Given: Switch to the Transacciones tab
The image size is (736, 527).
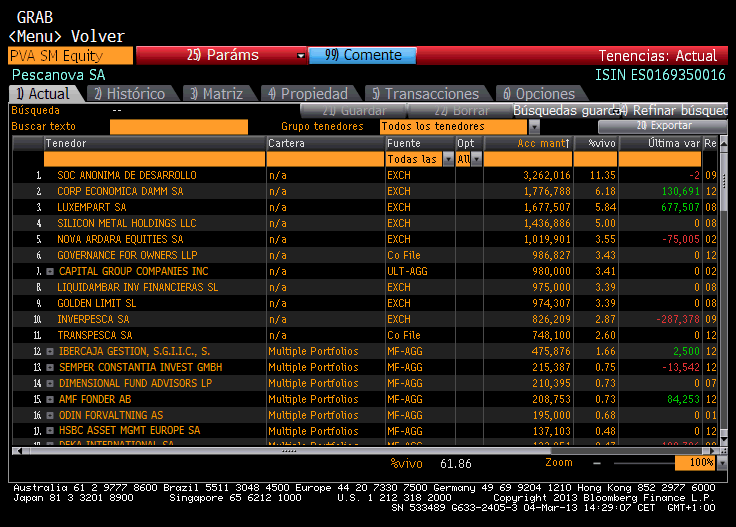Looking at the screenshot, I should pos(426,94).
